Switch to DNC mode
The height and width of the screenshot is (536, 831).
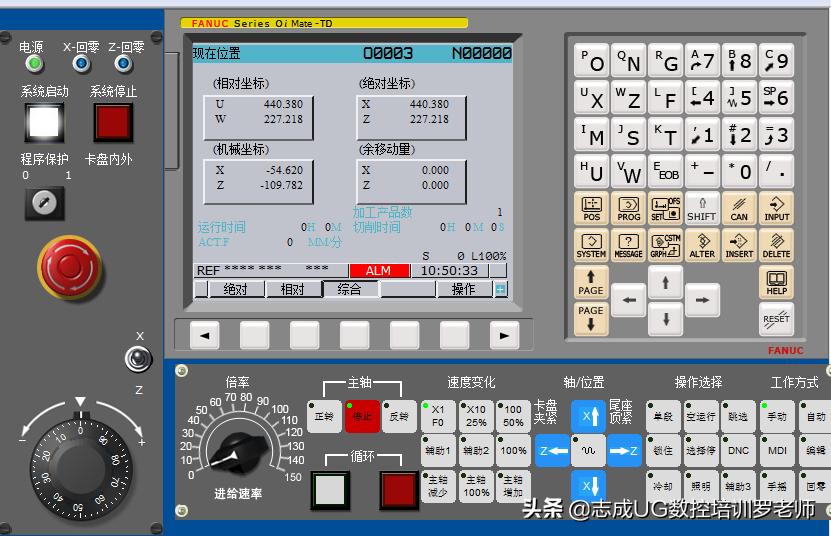738,451
